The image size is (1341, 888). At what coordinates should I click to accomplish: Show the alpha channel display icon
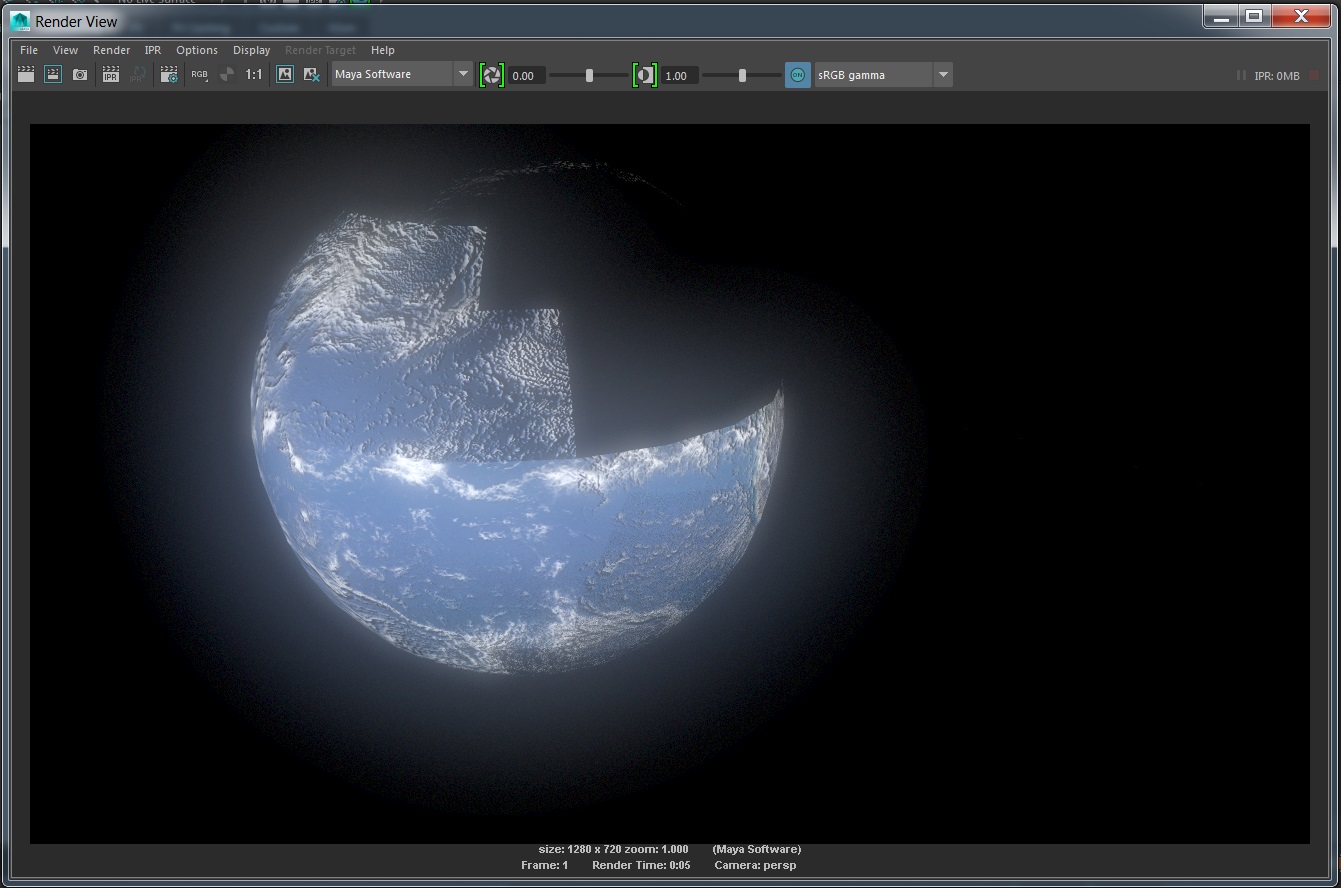tap(227, 74)
